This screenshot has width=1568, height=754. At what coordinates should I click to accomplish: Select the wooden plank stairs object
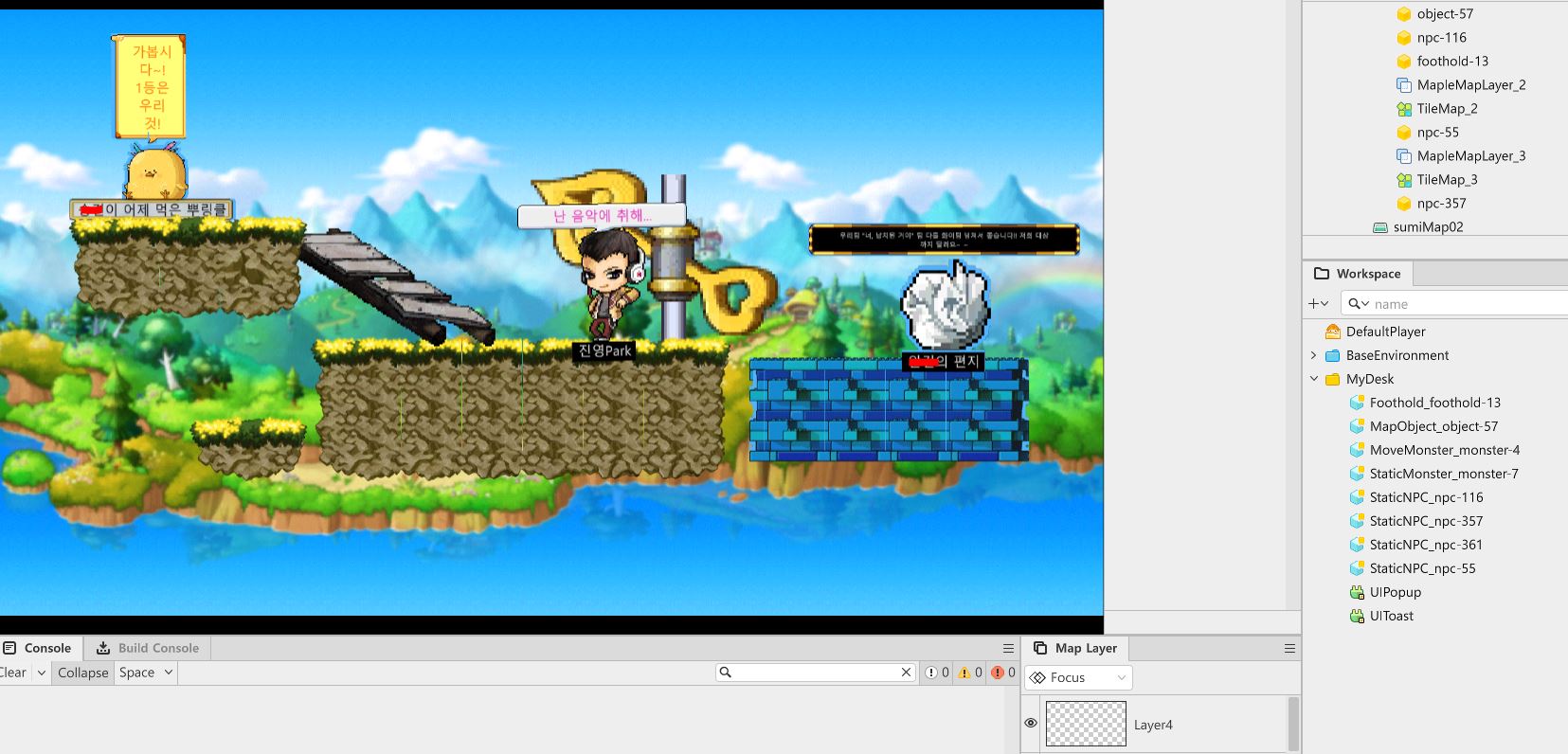pos(398,287)
